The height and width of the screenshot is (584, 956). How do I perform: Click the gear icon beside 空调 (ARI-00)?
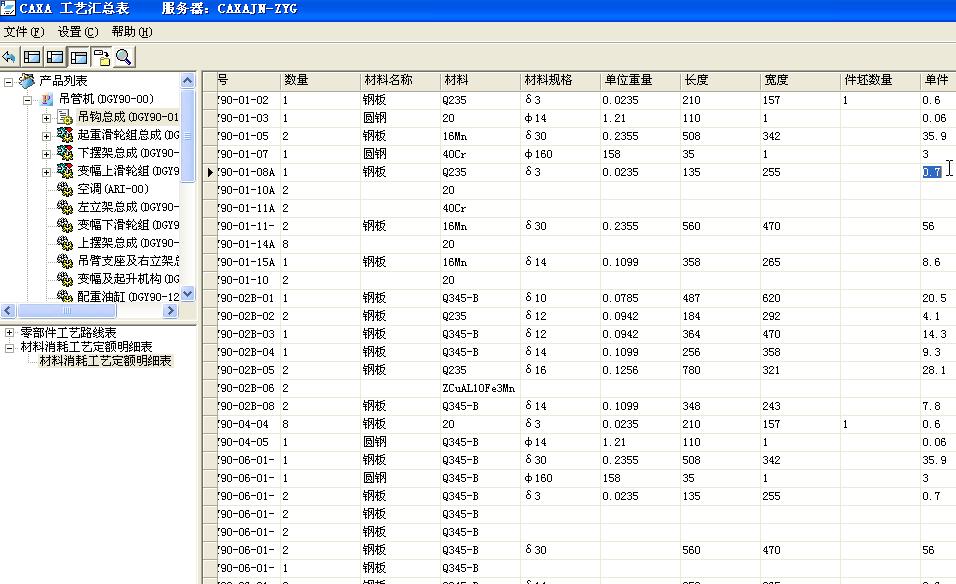point(65,189)
